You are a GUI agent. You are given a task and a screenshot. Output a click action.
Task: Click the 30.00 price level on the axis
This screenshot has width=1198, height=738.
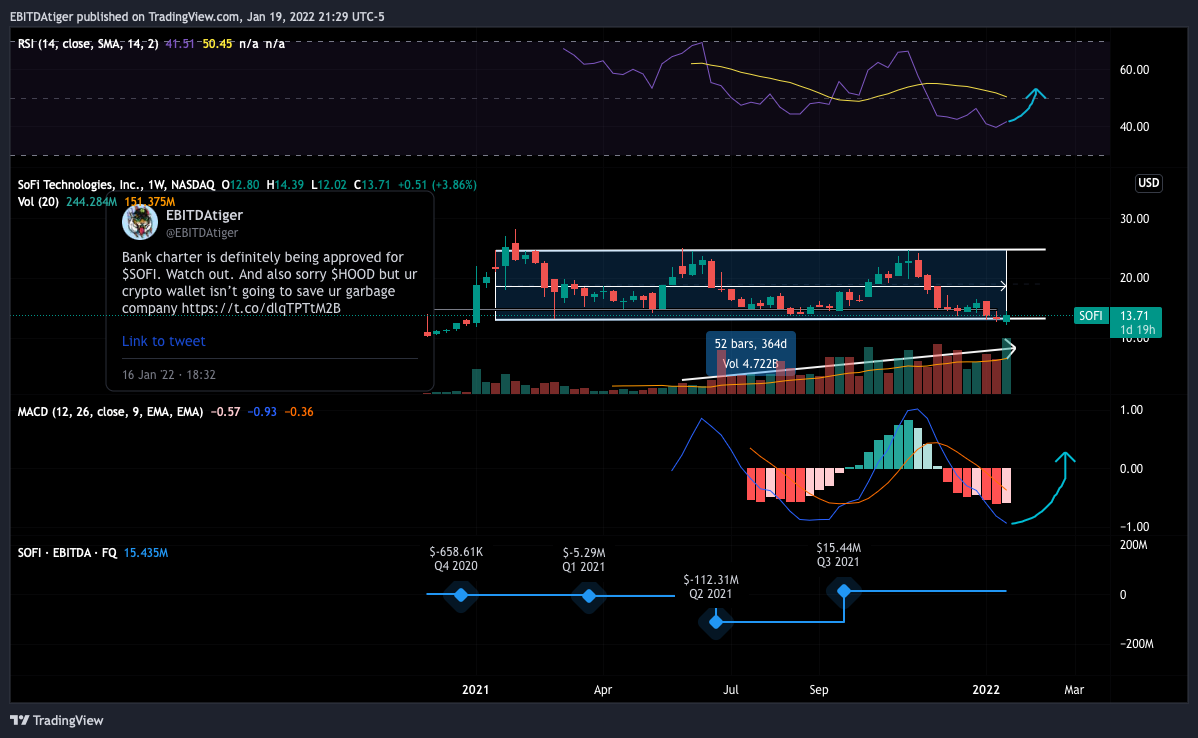tap(1134, 218)
